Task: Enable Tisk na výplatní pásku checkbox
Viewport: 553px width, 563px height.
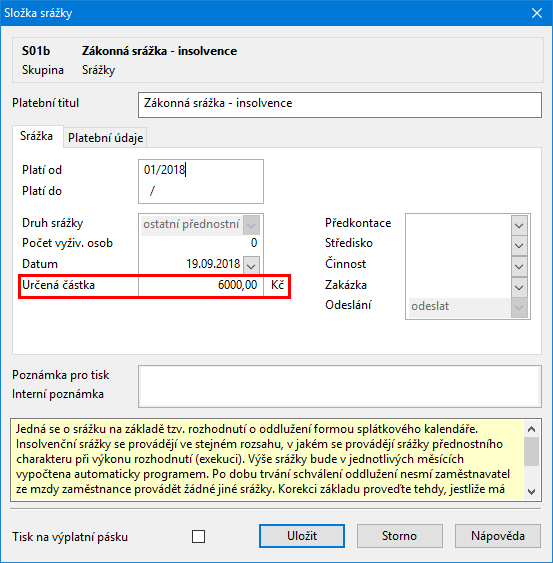Action: coord(198,536)
